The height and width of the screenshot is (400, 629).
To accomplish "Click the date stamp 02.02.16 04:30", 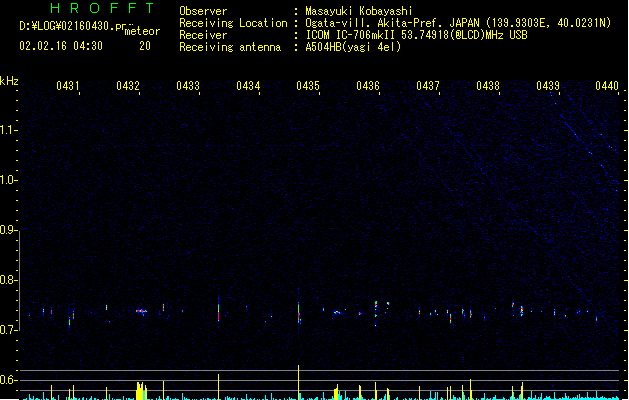I will tap(61, 46).
